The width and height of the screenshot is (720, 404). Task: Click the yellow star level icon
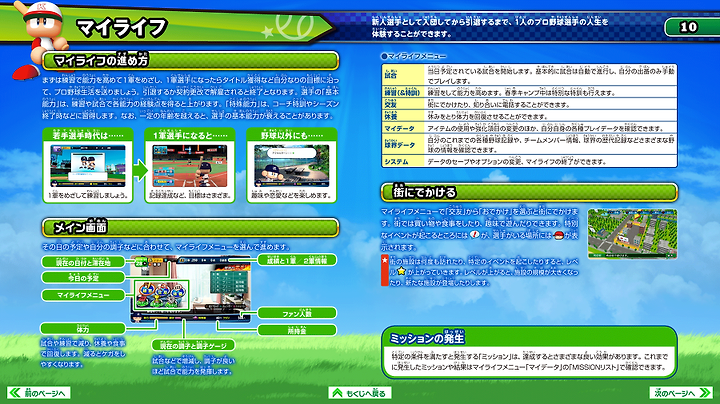401,271
